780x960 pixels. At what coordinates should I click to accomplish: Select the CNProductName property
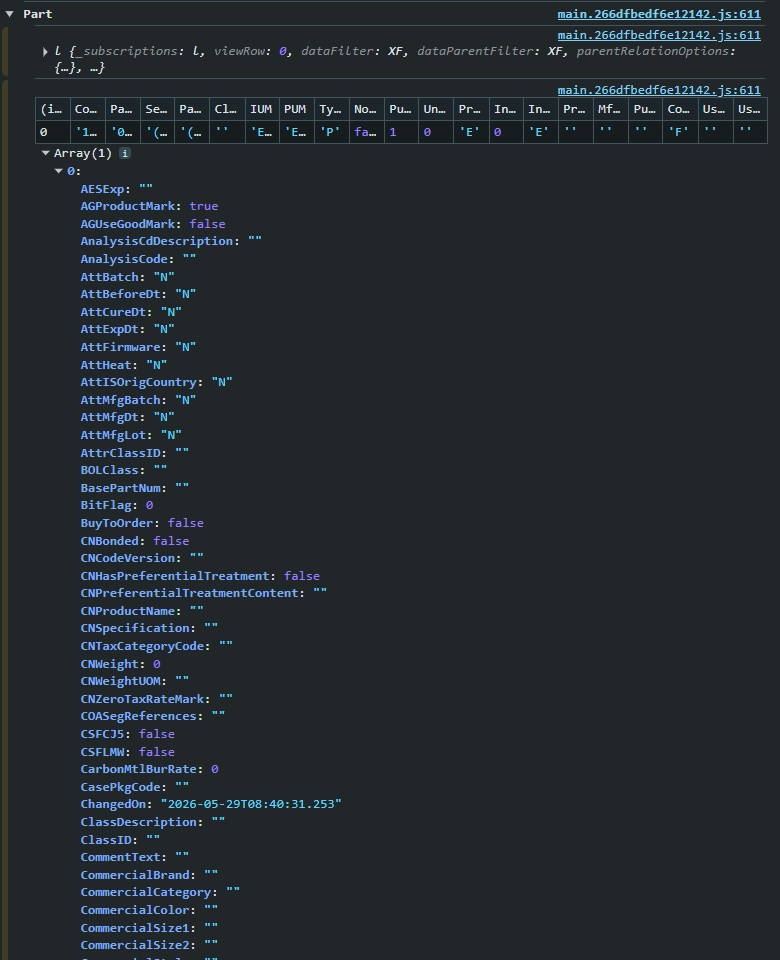[x=142, y=611]
